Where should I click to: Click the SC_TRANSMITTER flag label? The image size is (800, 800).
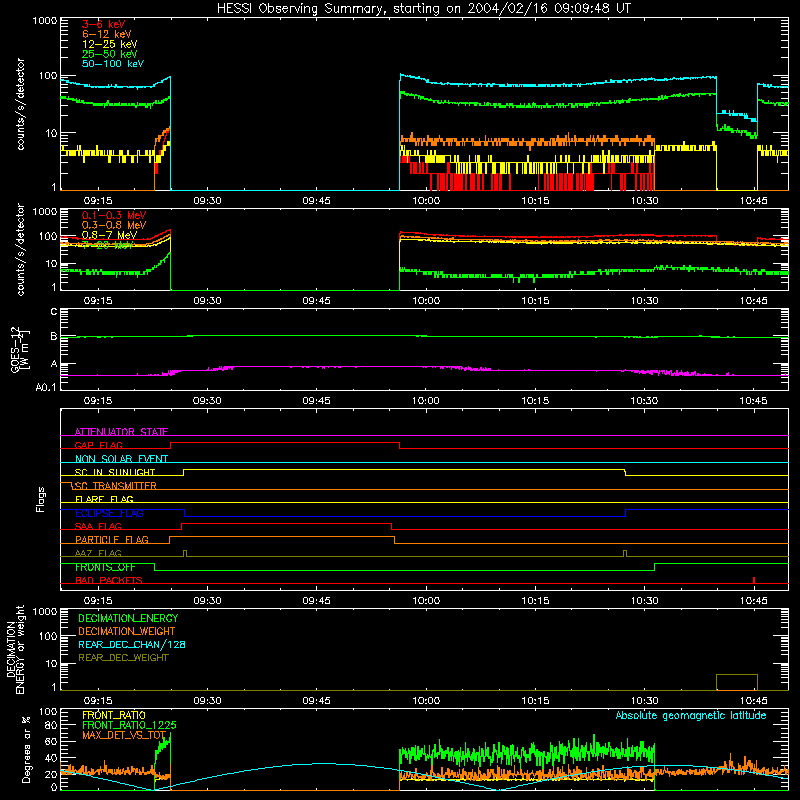pos(116,486)
